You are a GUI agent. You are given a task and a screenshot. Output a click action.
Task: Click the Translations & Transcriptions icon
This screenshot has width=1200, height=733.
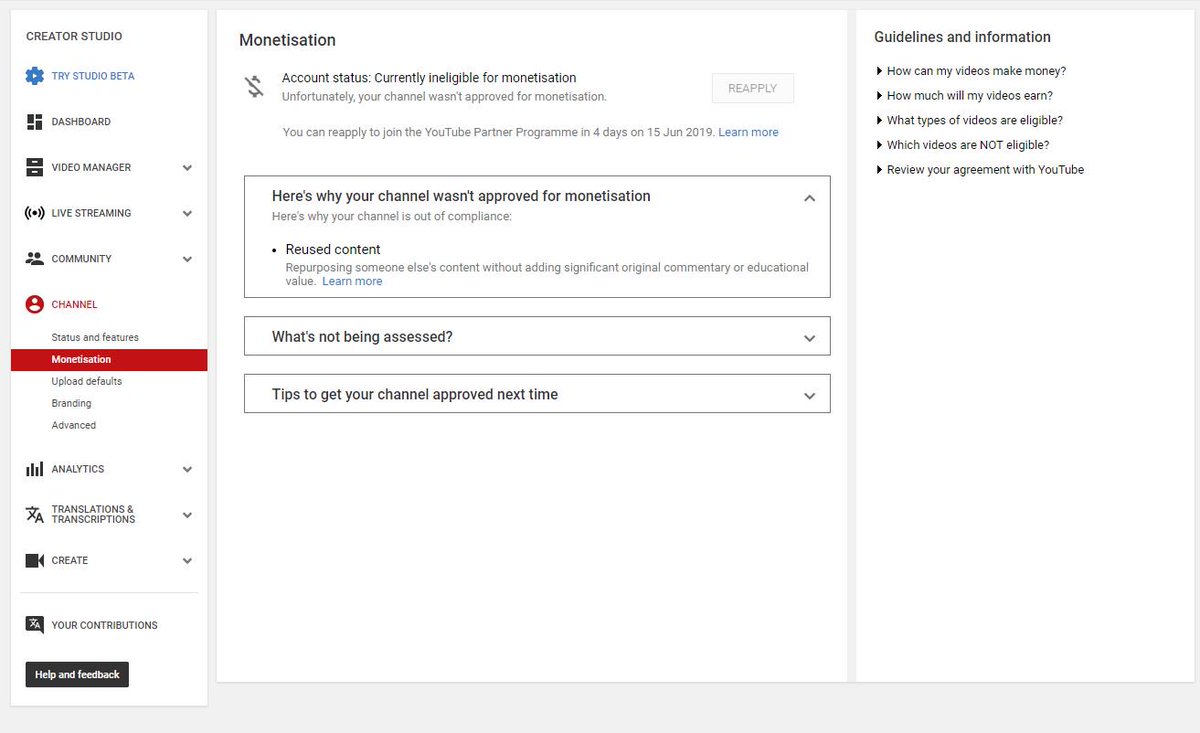coord(34,514)
